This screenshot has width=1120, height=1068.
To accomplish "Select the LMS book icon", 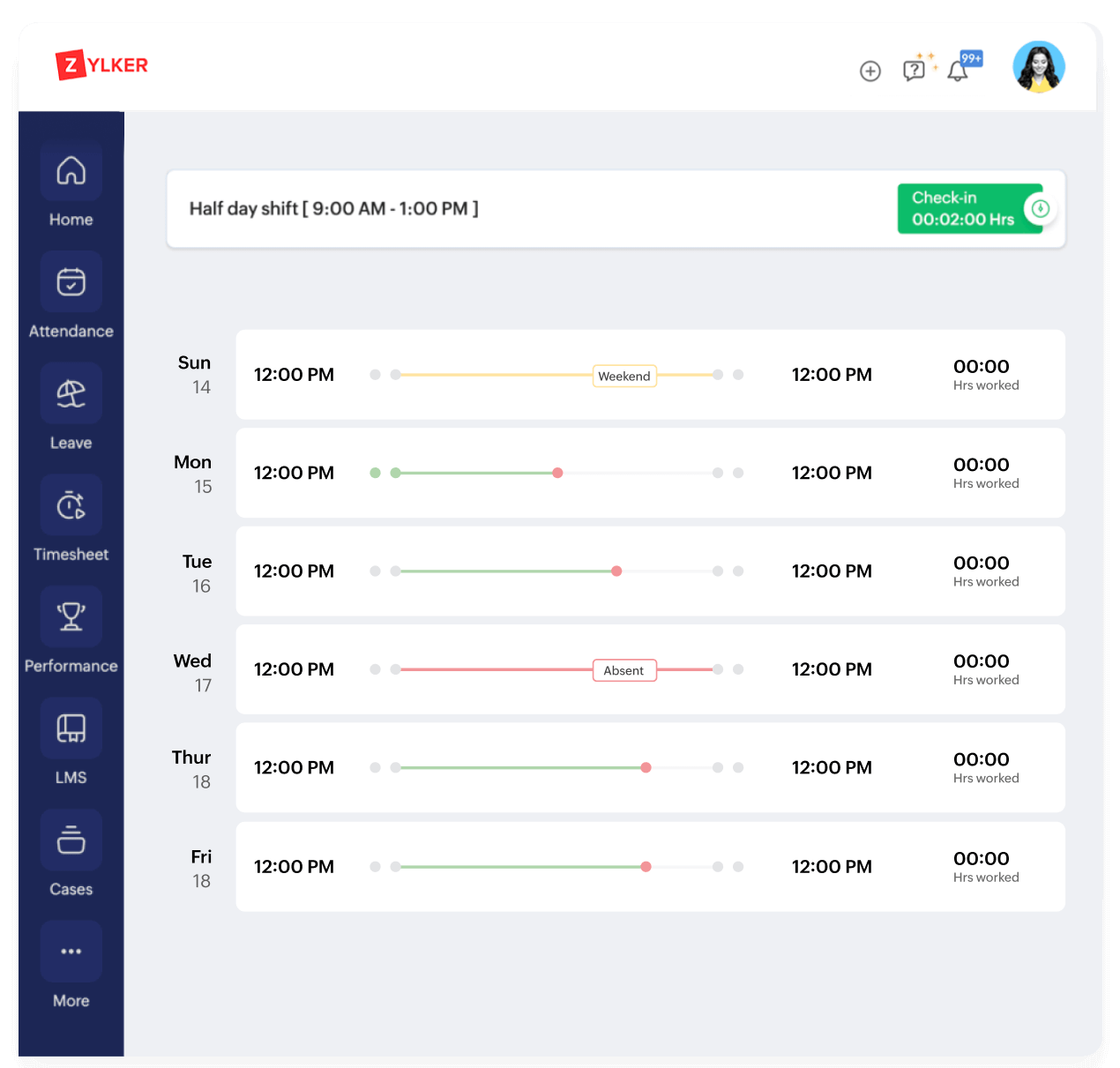I will (x=71, y=728).
